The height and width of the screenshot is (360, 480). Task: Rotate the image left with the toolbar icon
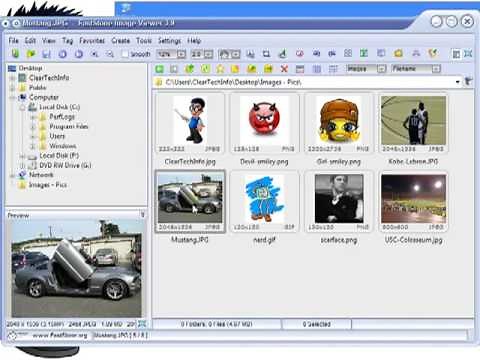63,54
